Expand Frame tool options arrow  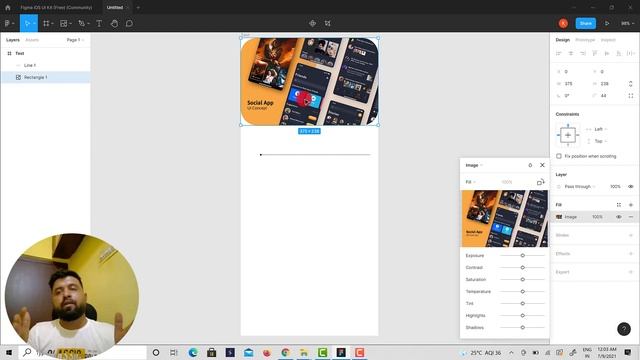[x=52, y=24]
